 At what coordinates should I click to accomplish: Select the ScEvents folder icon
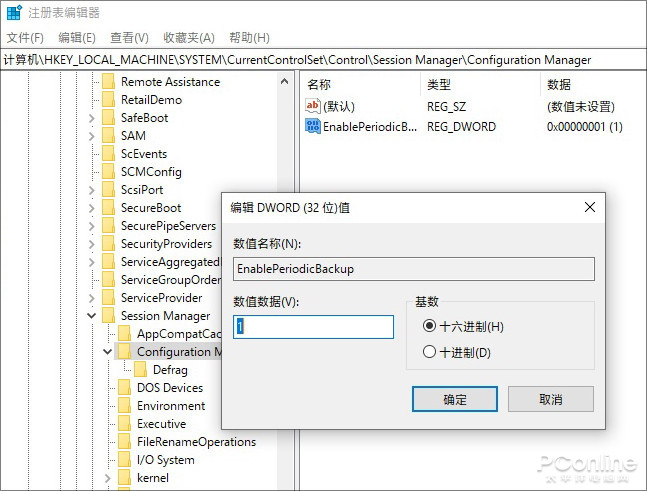[x=109, y=153]
